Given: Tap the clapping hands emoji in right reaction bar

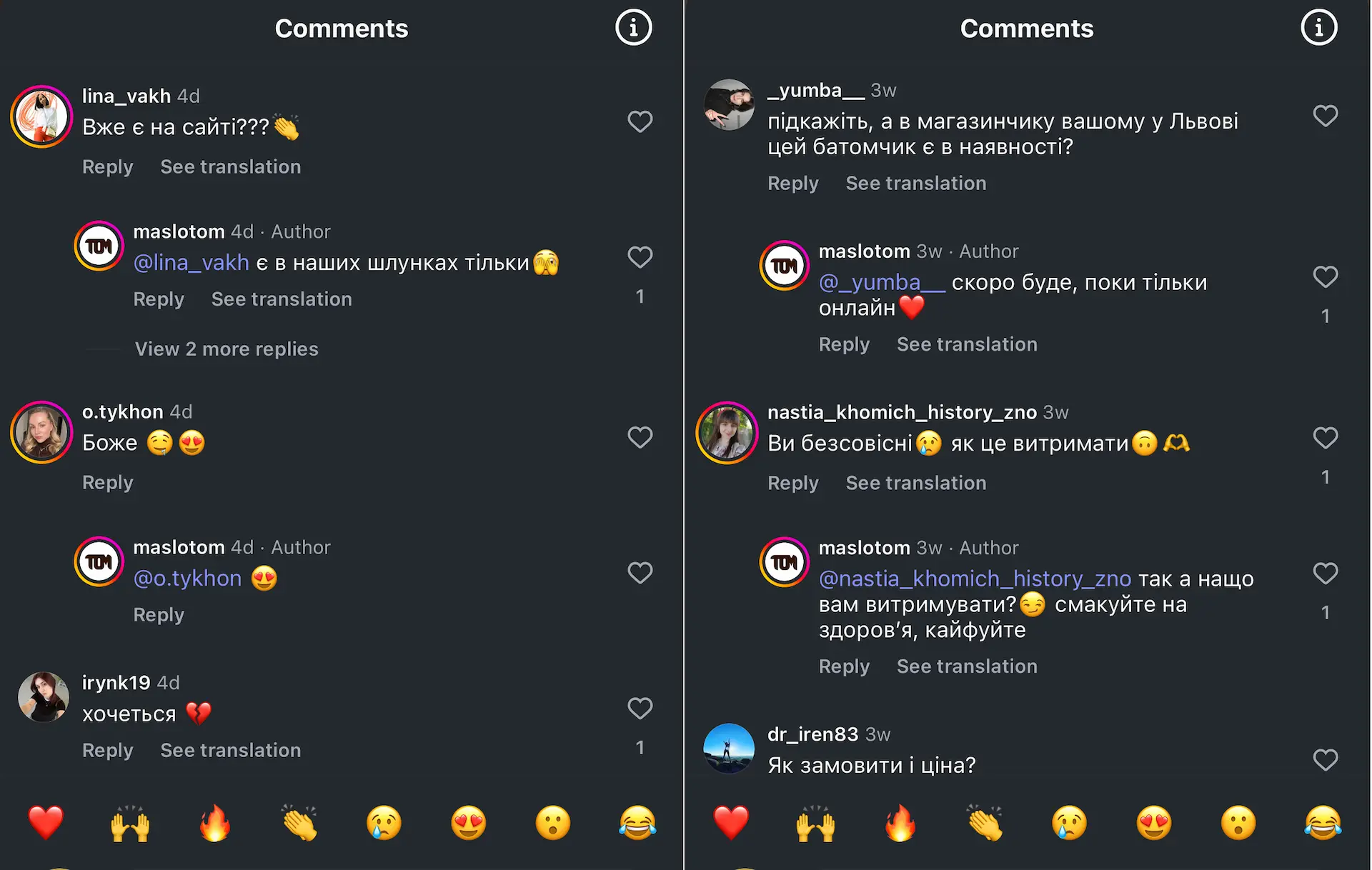Looking at the screenshot, I should [x=985, y=823].
